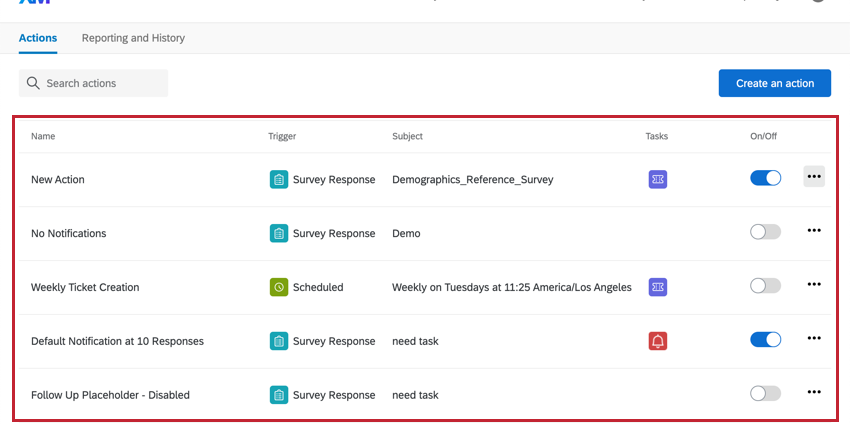Click the On/Off column header
The width and height of the screenshot is (850, 425).
(763, 136)
